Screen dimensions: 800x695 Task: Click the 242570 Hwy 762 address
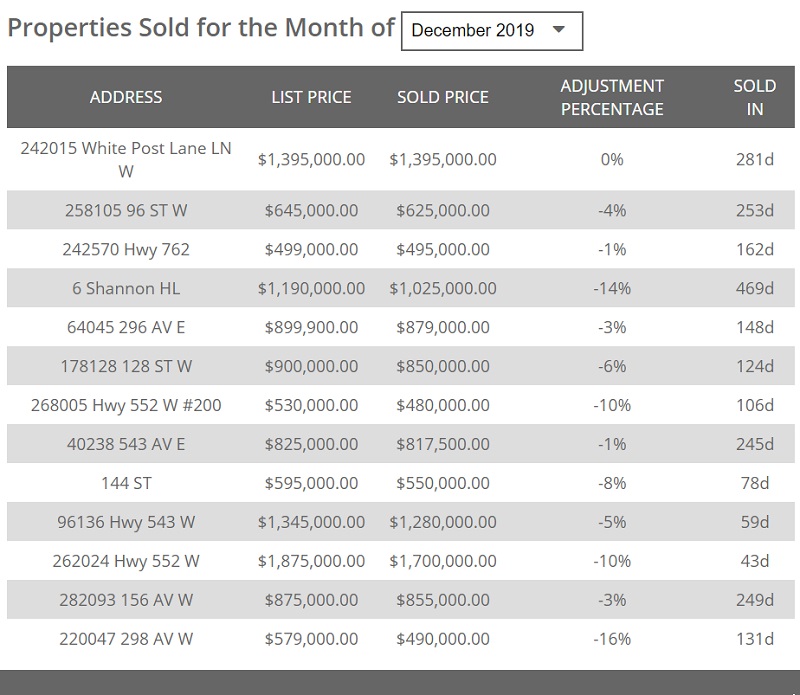[x=126, y=249]
